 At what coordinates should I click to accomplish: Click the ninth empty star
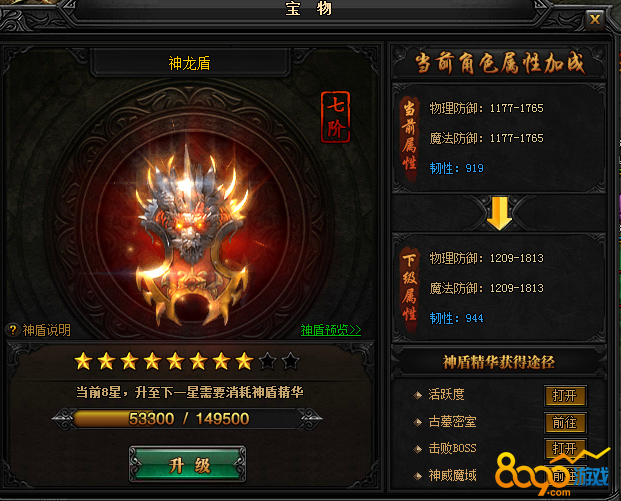tap(267, 361)
